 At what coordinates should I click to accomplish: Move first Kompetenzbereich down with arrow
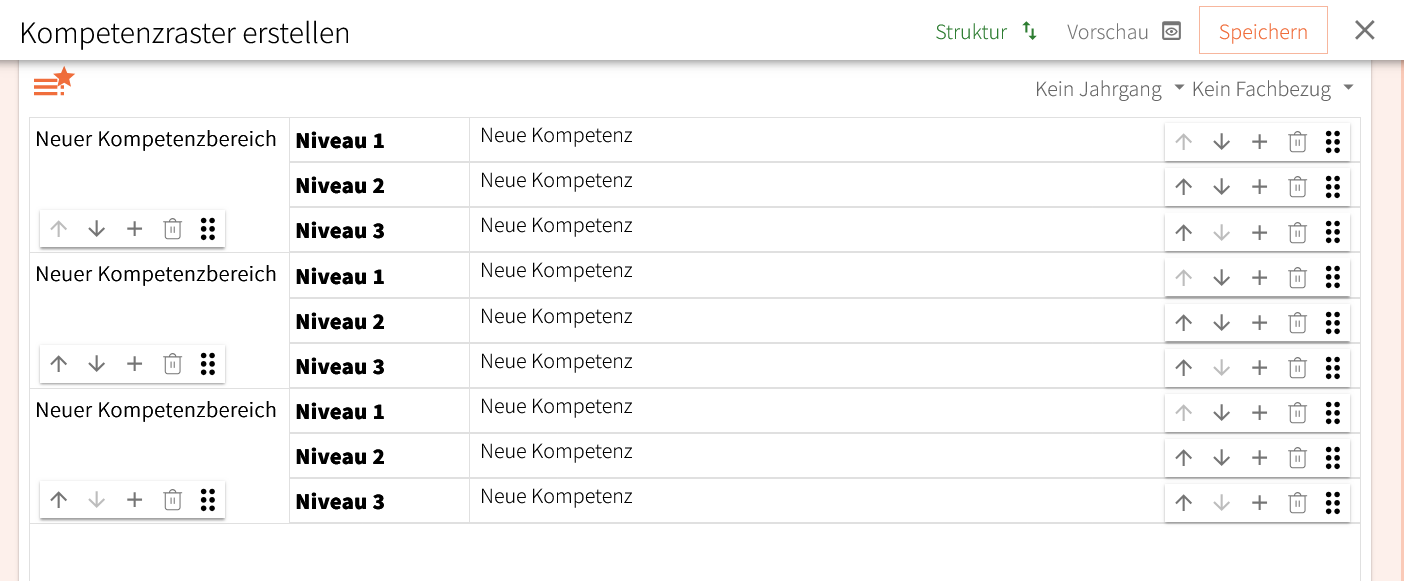click(x=97, y=229)
